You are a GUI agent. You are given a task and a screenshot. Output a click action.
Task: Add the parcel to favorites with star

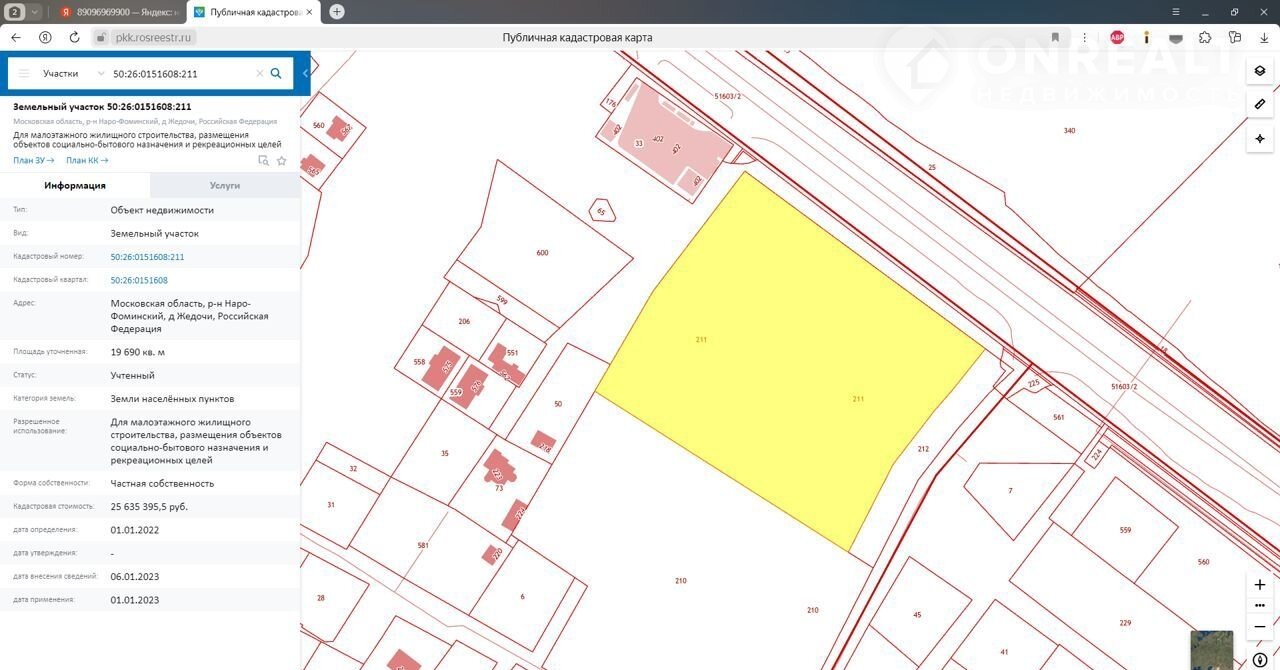(282, 160)
